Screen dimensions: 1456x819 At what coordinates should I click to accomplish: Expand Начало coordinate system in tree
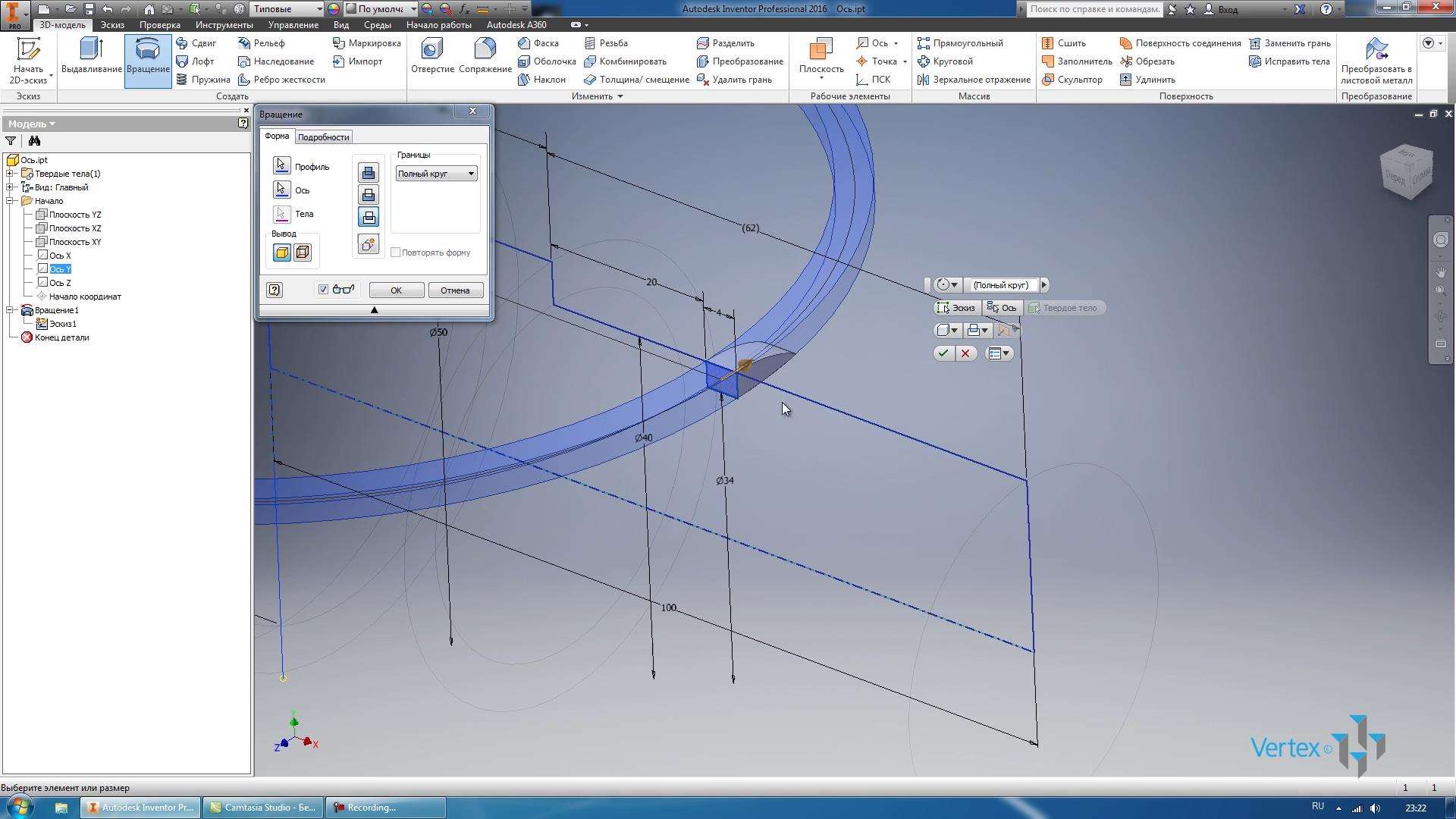coord(8,200)
